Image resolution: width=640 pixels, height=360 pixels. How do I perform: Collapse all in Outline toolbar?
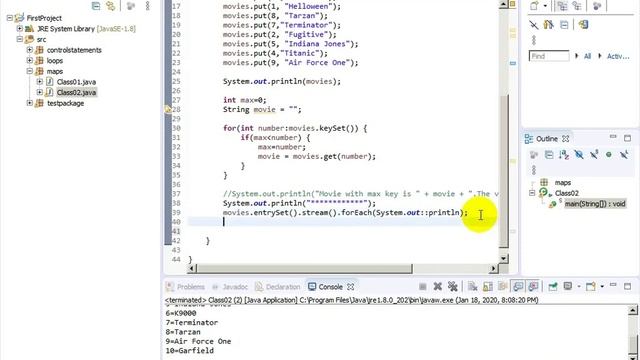tap(549, 155)
